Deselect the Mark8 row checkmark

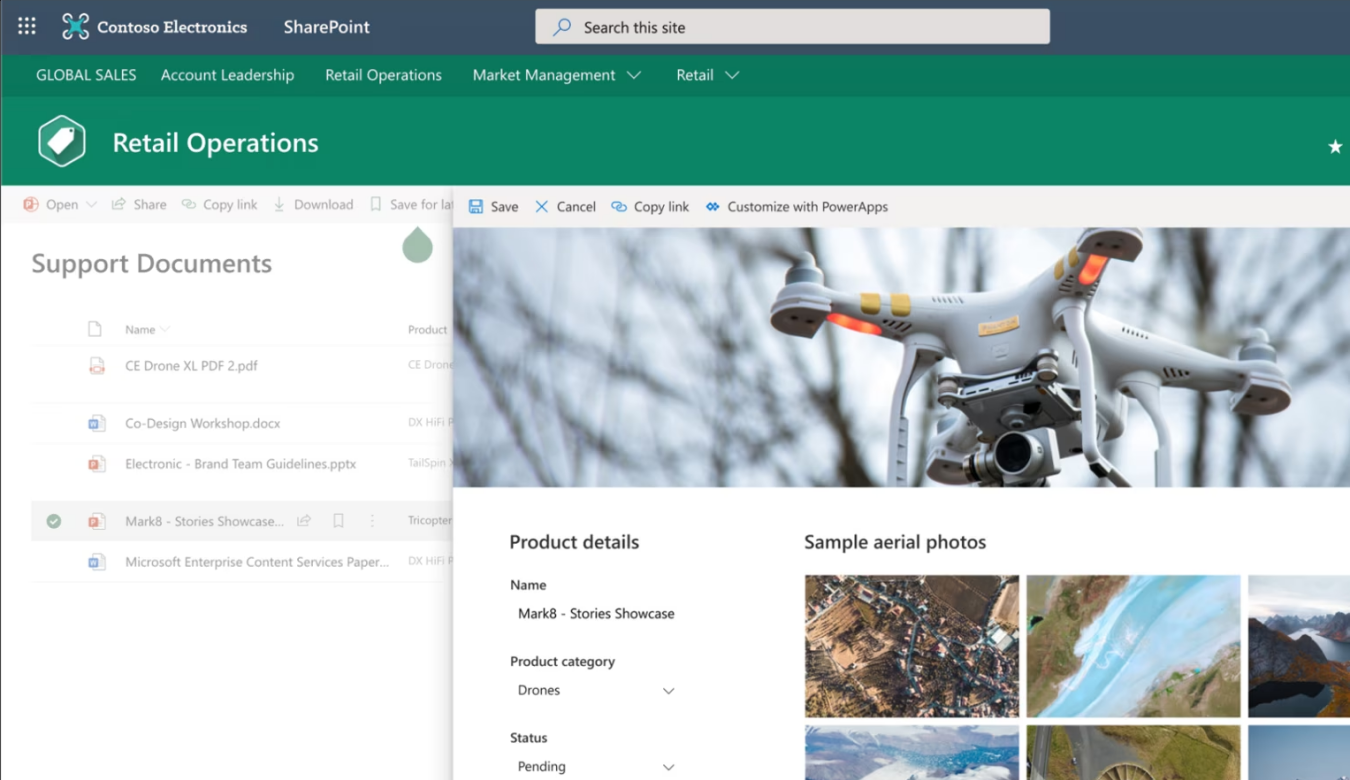click(54, 521)
